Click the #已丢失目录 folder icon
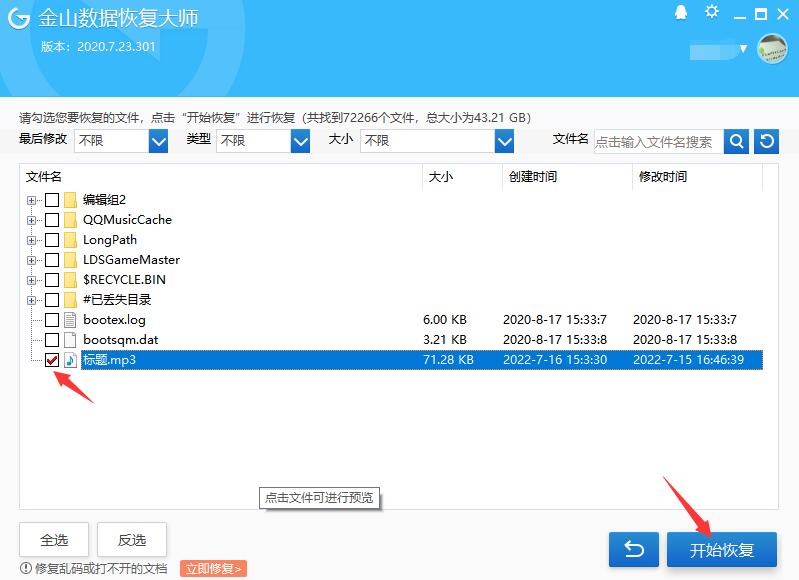The height and width of the screenshot is (580, 799). pyautogui.click(x=70, y=300)
